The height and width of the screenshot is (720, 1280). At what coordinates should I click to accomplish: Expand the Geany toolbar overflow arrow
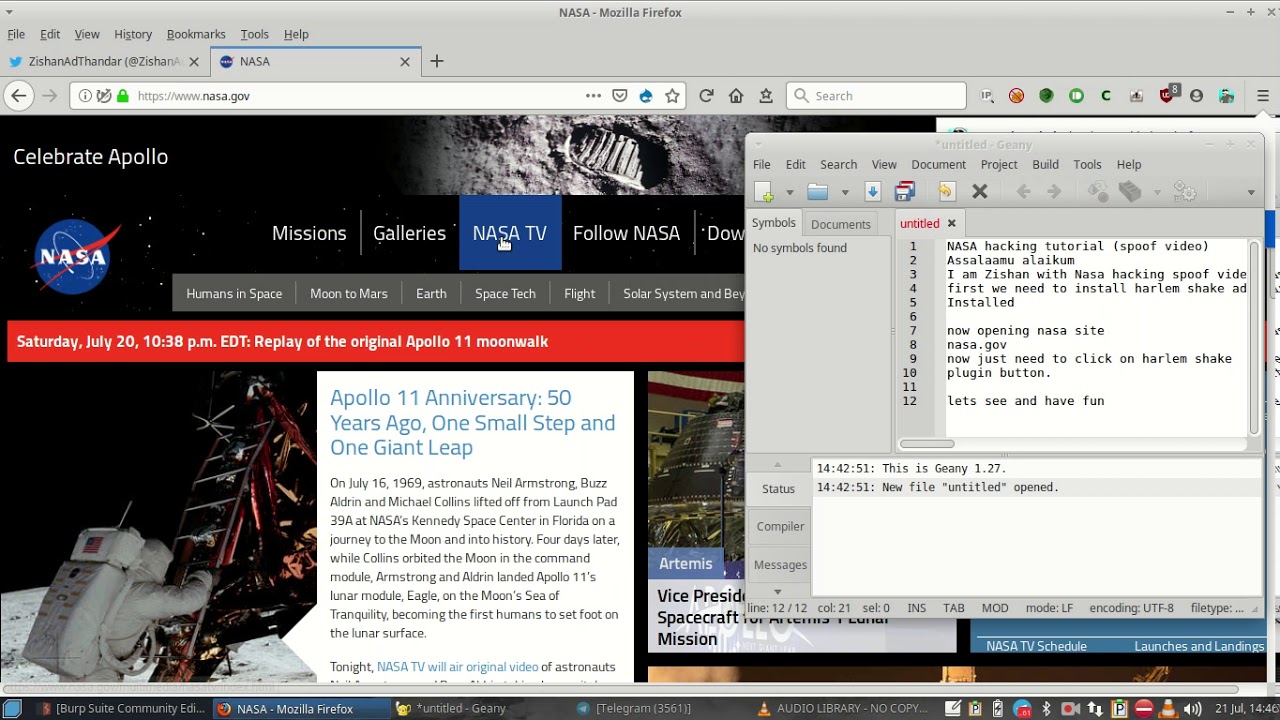(1251, 192)
